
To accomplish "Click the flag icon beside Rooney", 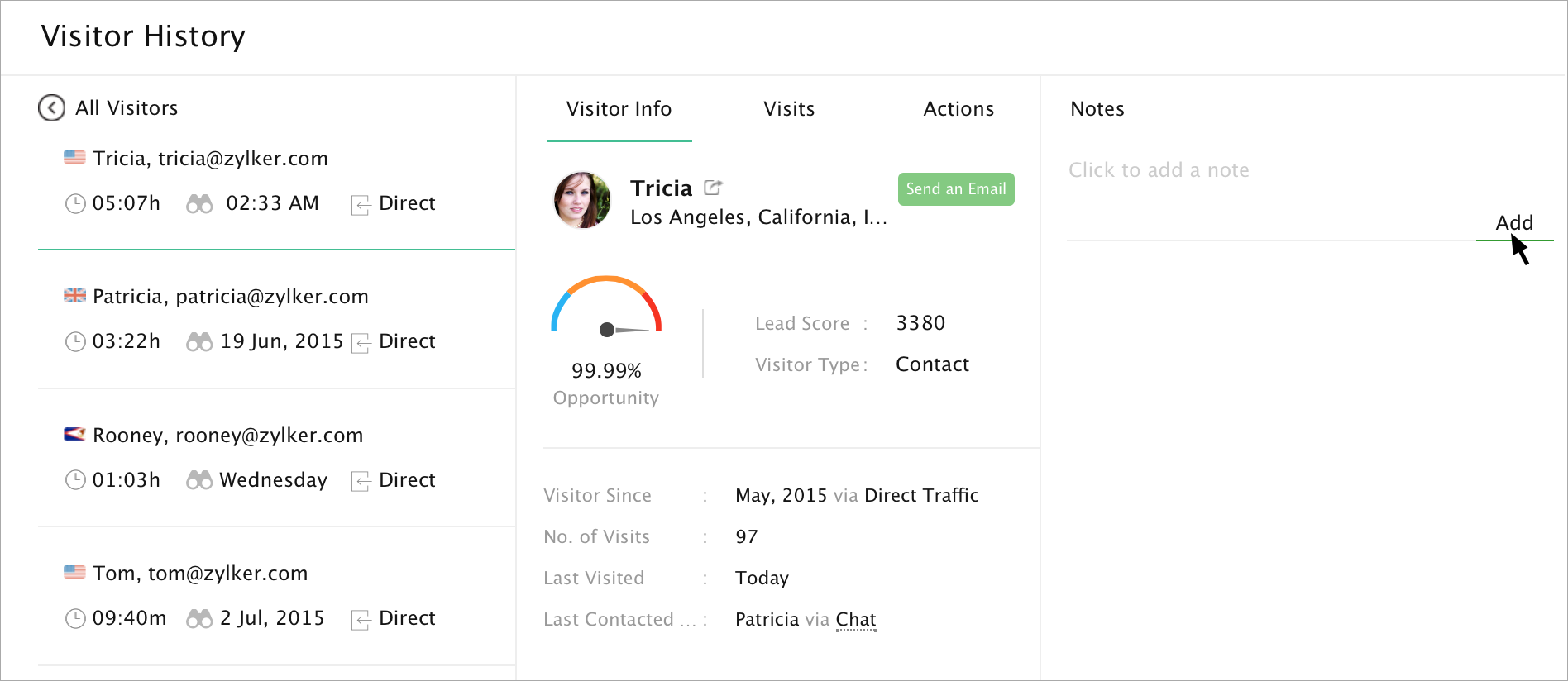I will (74, 434).
